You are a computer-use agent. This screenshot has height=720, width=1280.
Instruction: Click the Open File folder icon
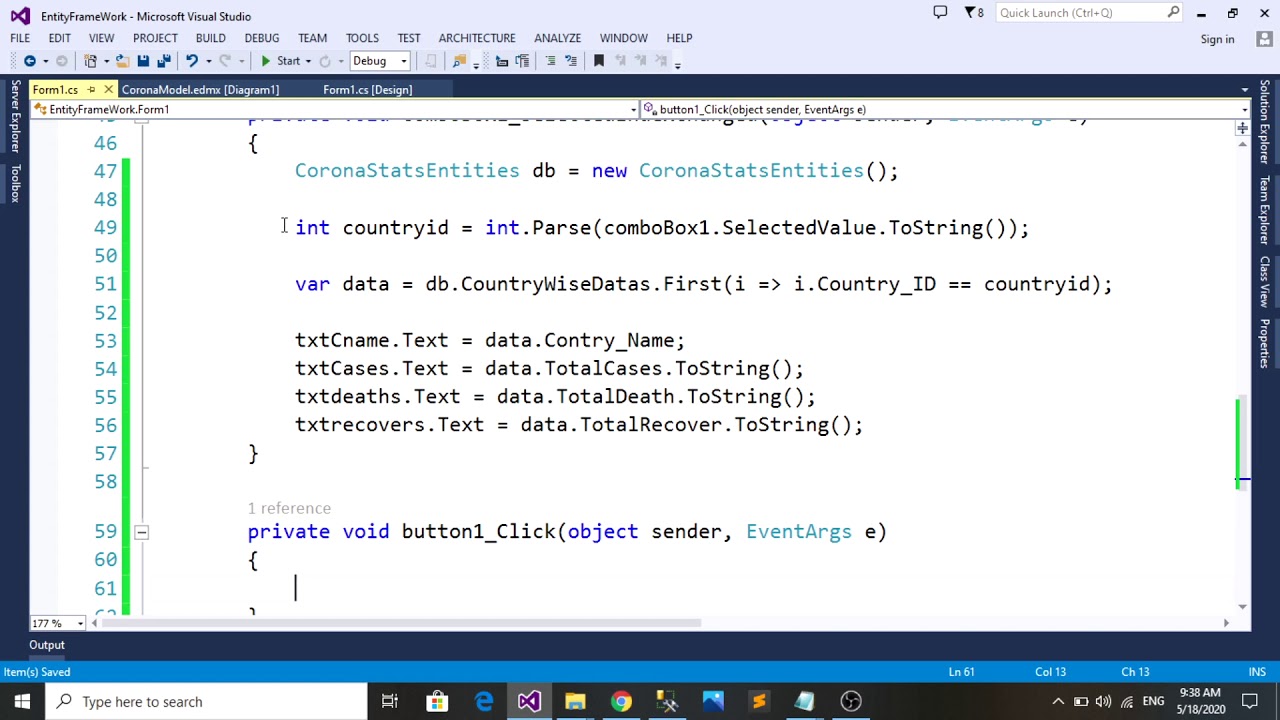(x=122, y=61)
